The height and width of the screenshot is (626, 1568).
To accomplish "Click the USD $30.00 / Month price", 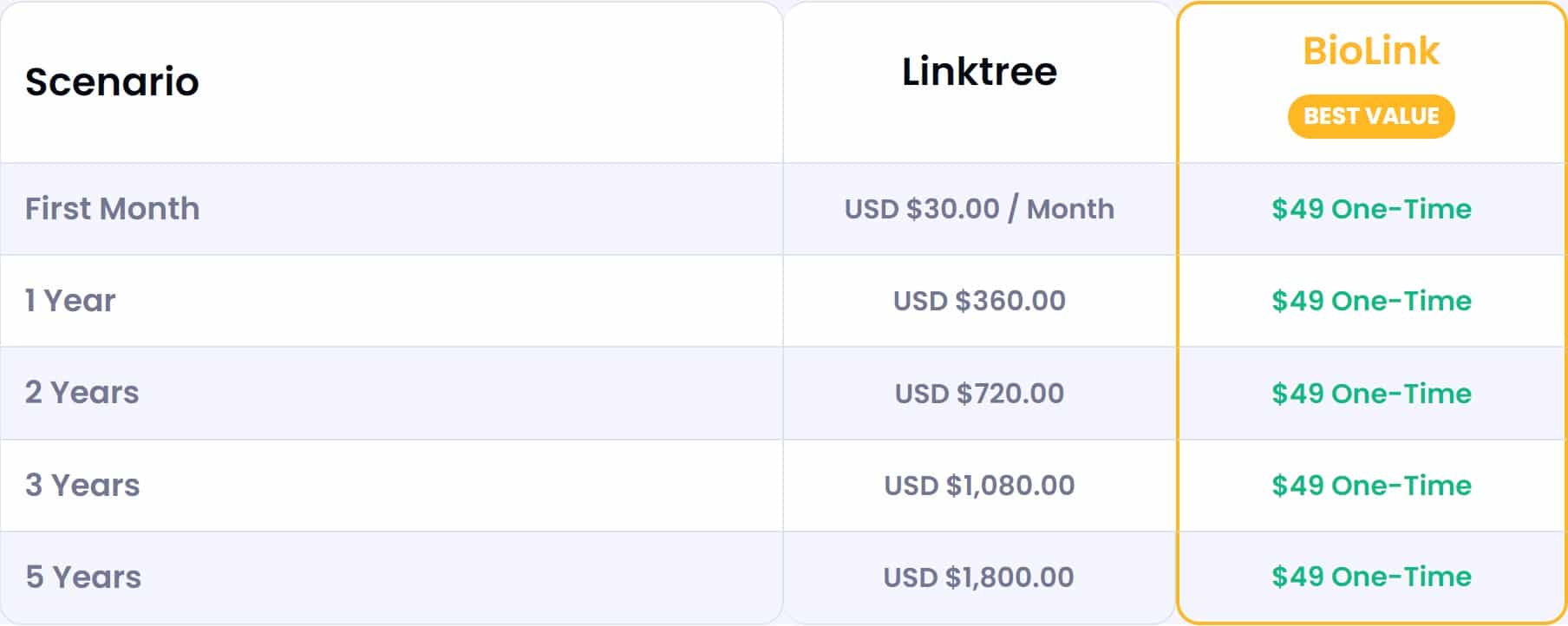I will (x=979, y=209).
